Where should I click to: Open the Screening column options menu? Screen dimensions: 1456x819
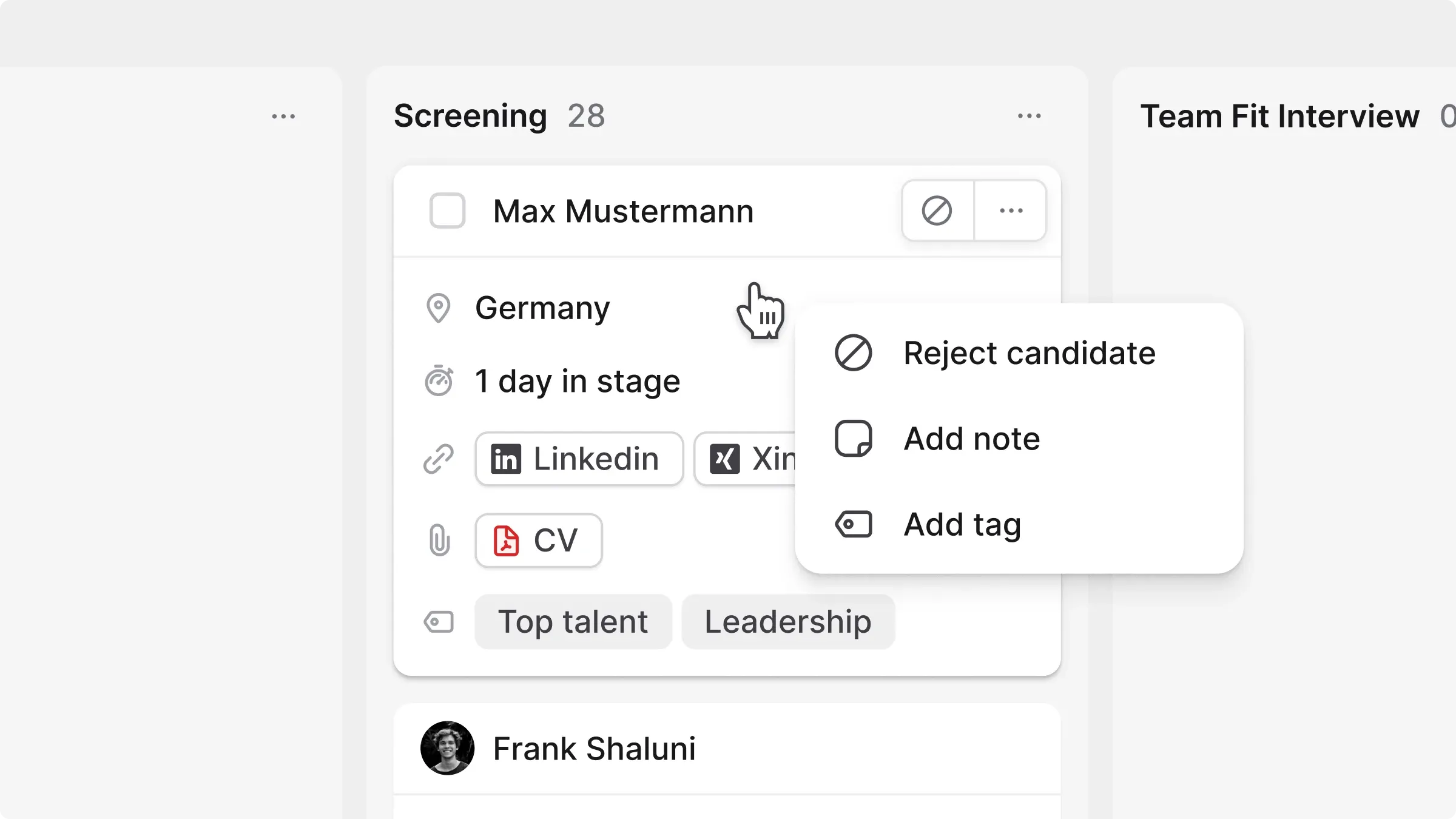tap(1030, 116)
